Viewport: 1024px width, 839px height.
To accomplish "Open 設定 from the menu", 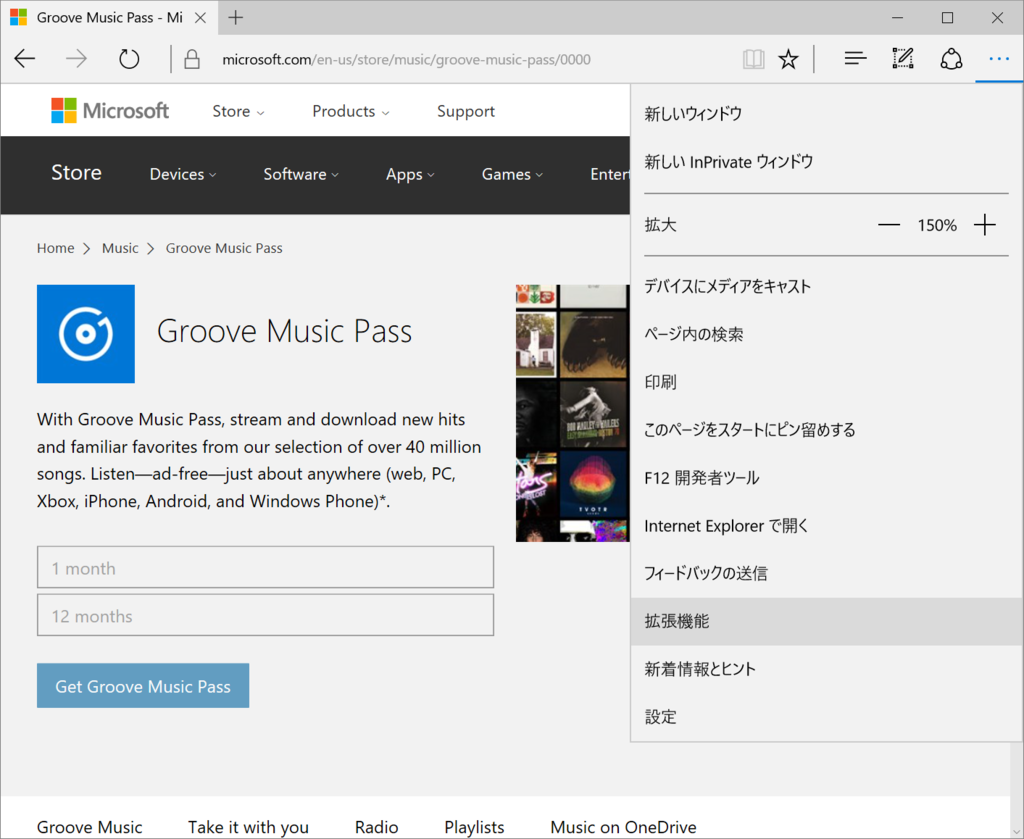I will tap(827, 717).
